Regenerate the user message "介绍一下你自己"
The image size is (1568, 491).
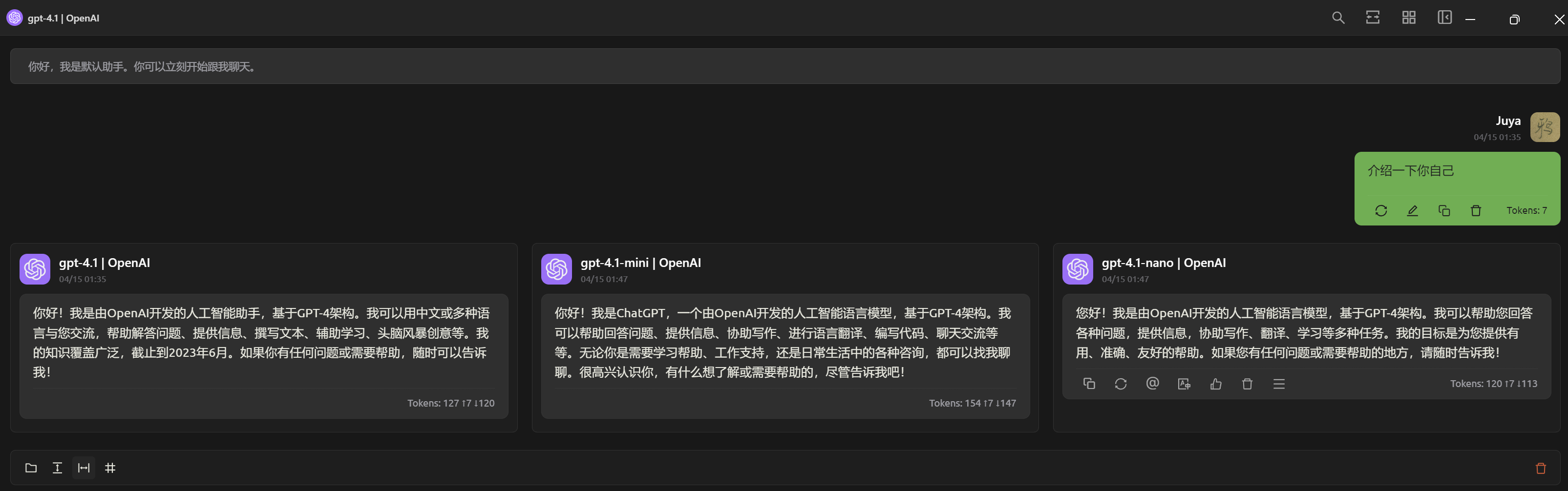1380,210
